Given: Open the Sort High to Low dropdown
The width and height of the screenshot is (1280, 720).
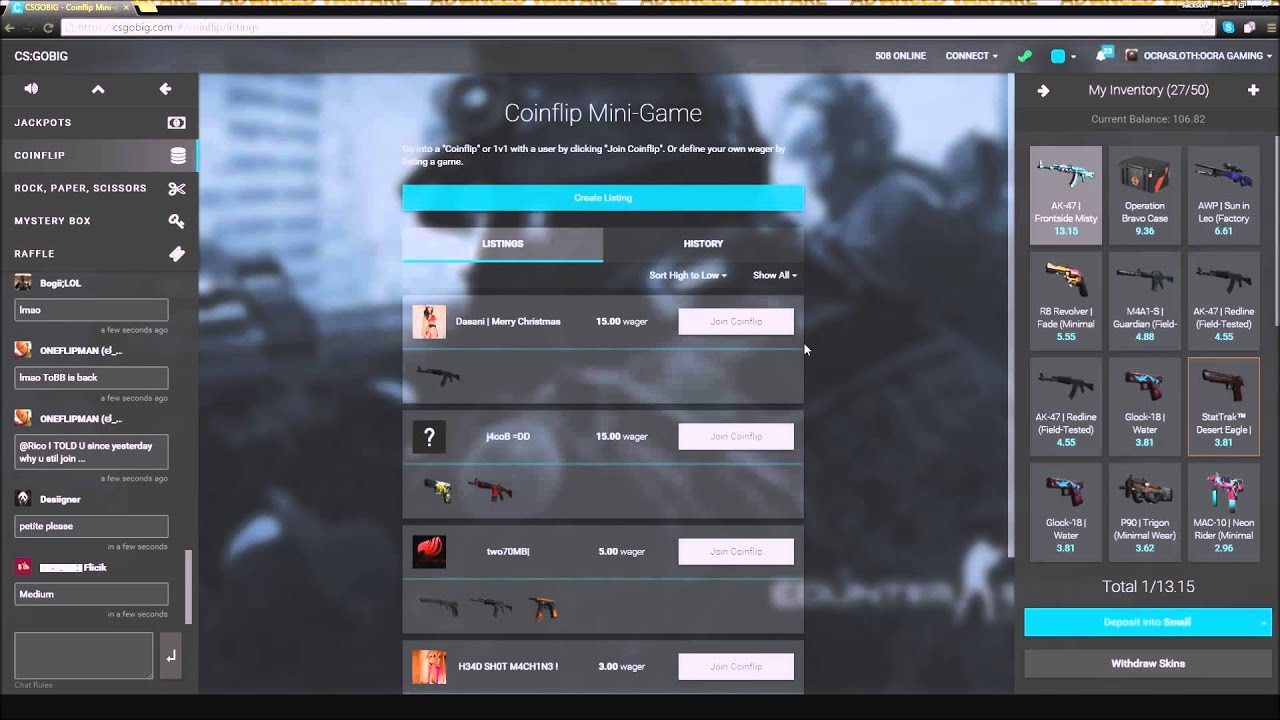Looking at the screenshot, I should pyautogui.click(x=688, y=275).
